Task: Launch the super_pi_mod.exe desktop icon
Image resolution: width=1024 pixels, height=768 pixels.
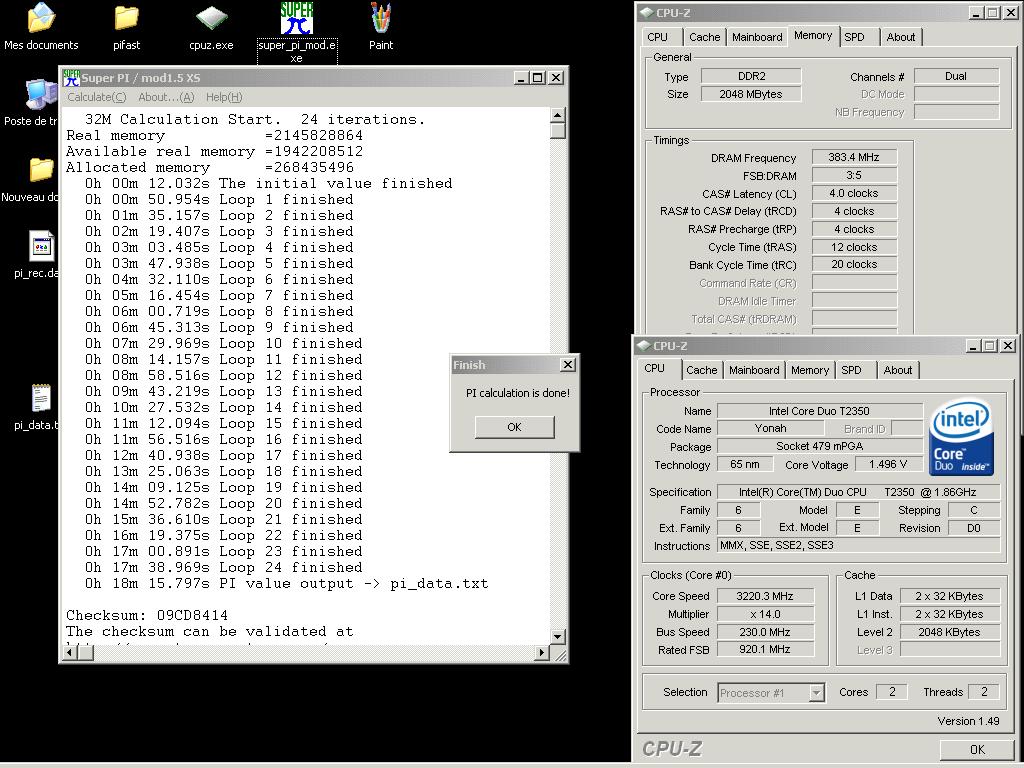Action: point(296,18)
